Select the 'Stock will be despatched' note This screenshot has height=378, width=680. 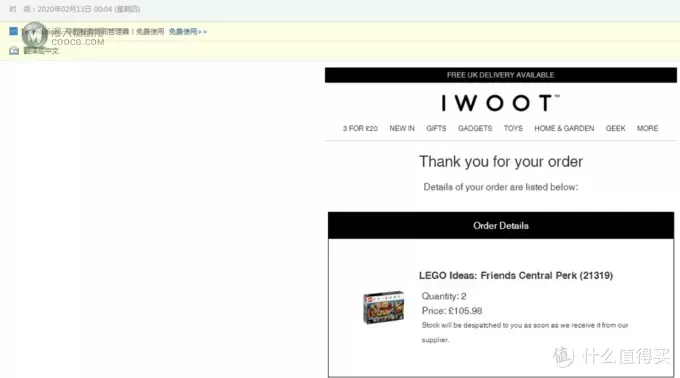pyautogui.click(x=525, y=332)
